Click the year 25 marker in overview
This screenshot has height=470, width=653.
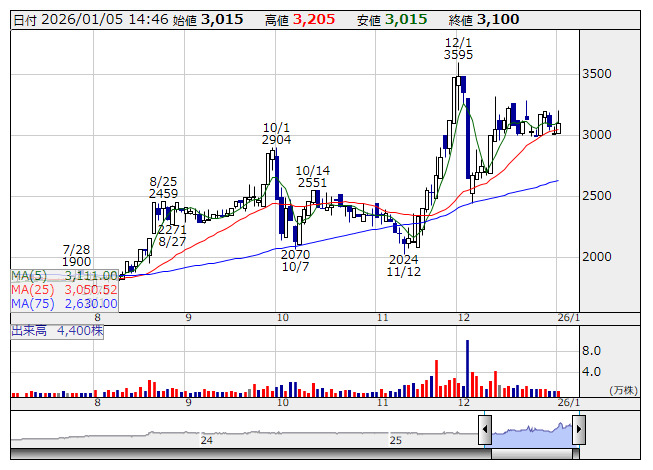(x=396, y=440)
